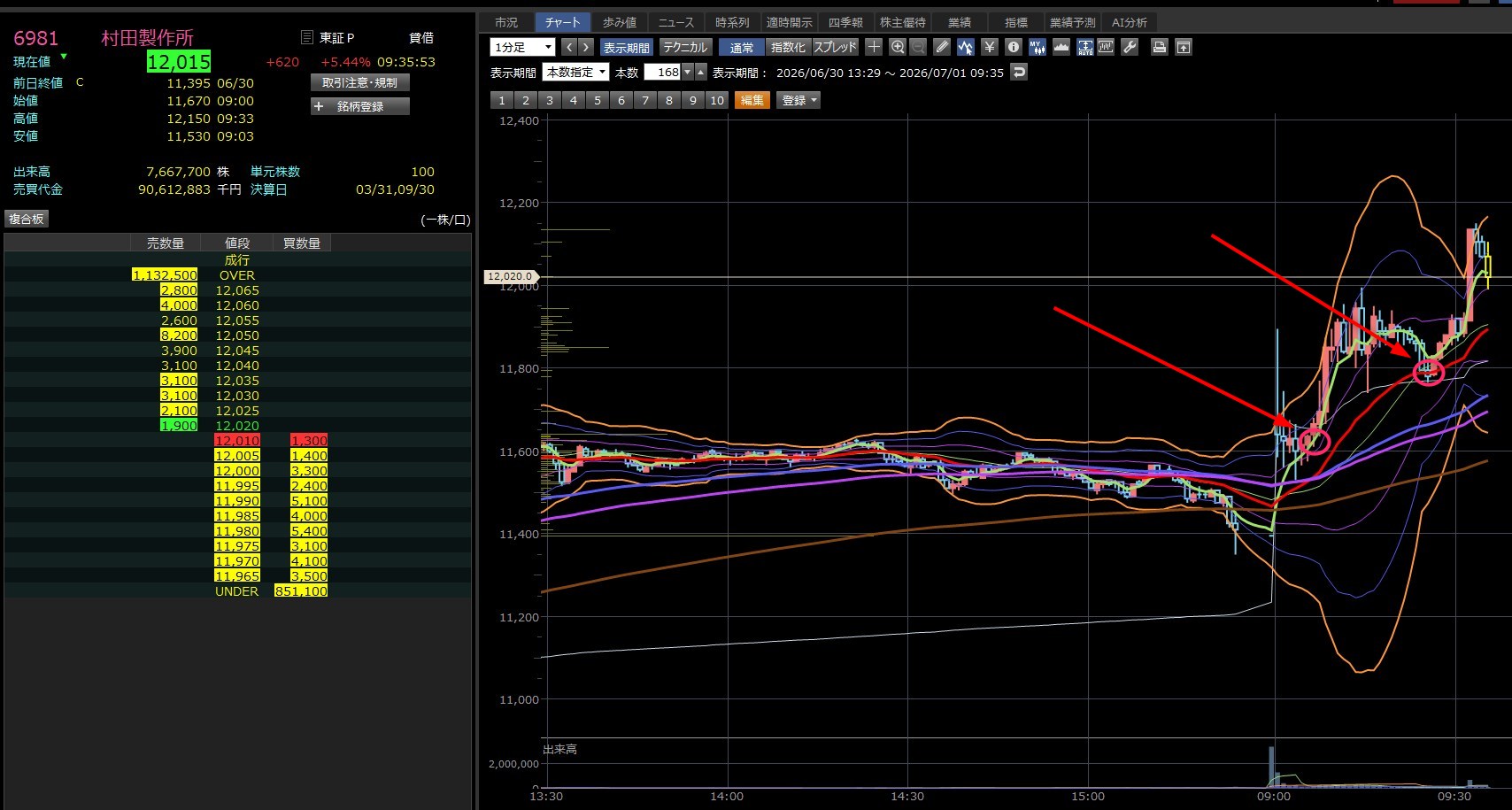Click the orange 編集 button
This screenshot has width=1512, height=810.
[x=752, y=100]
